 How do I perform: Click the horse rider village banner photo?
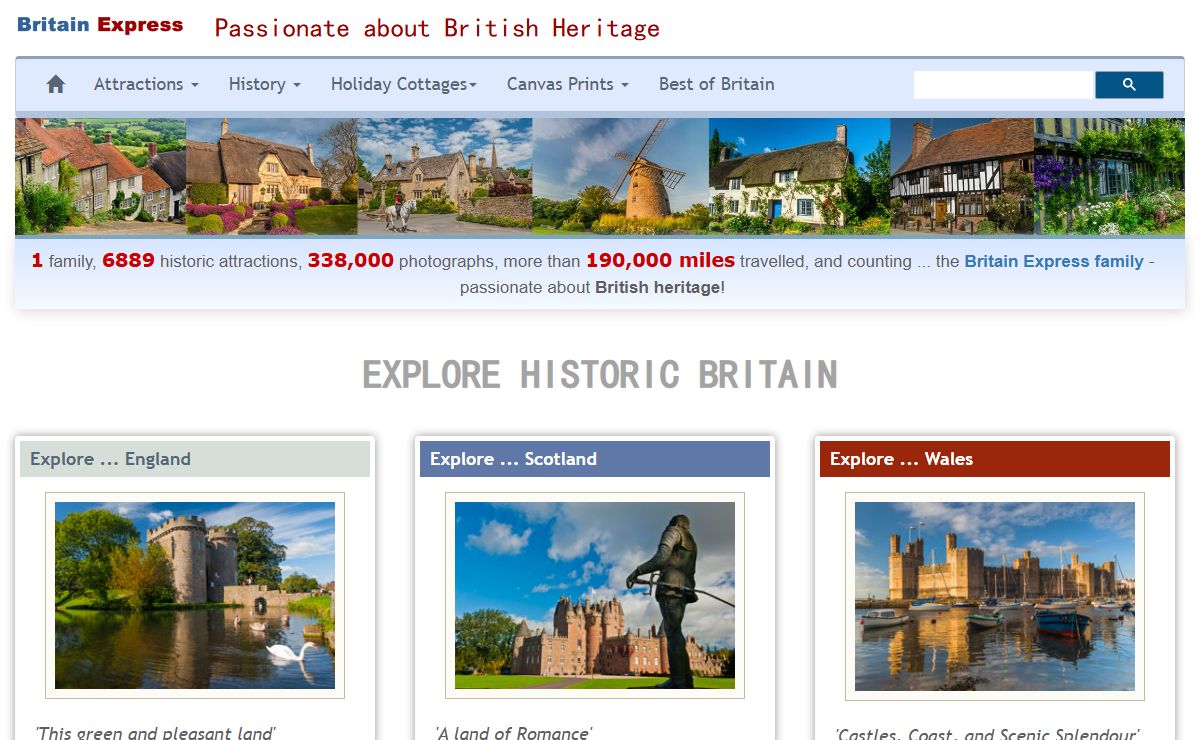click(x=444, y=176)
